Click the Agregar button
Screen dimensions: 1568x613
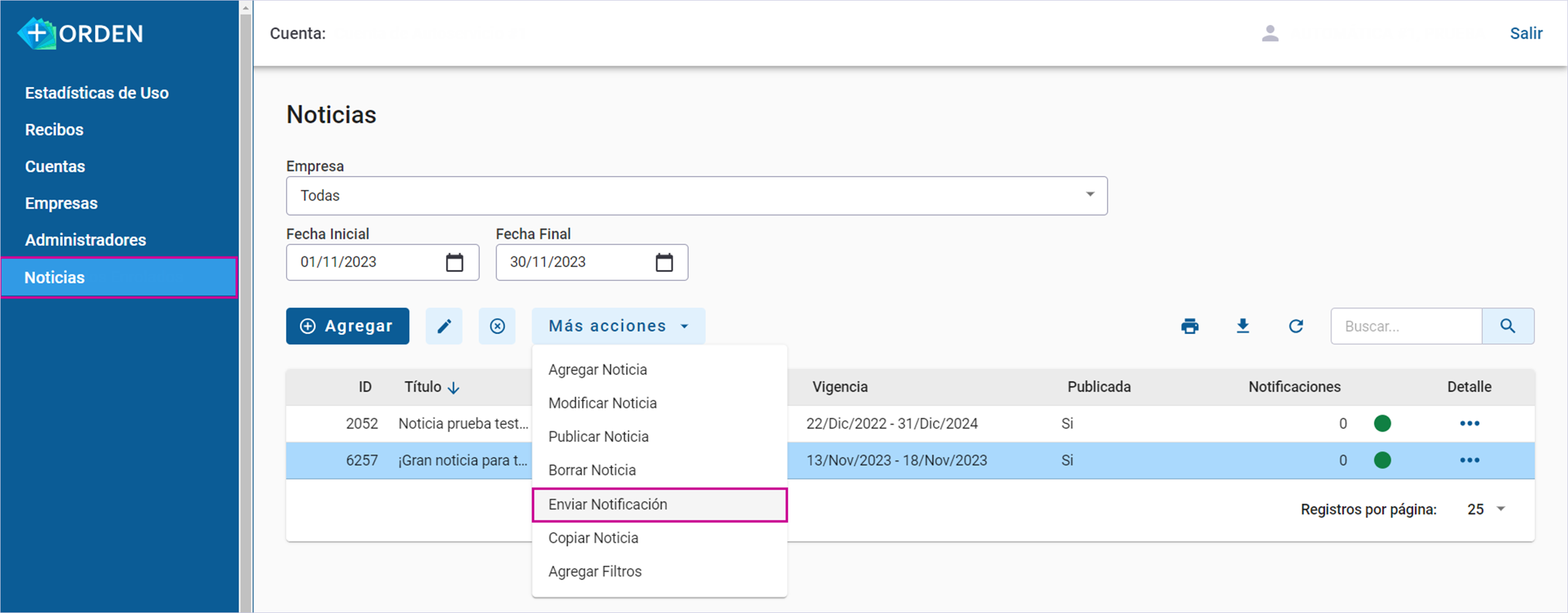(347, 326)
